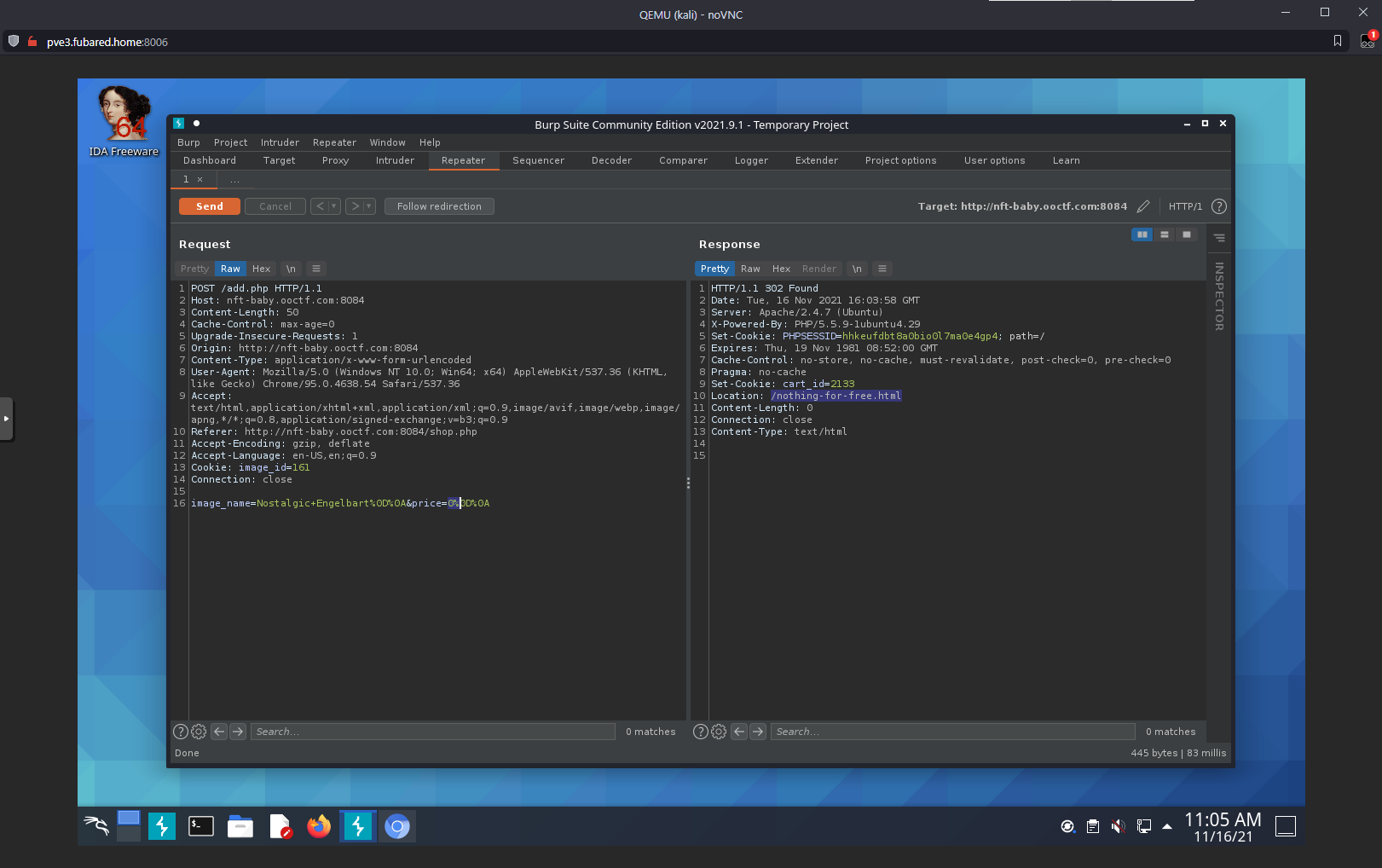The image size is (1382, 868).
Task: Open response search settings gear
Action: click(x=719, y=732)
